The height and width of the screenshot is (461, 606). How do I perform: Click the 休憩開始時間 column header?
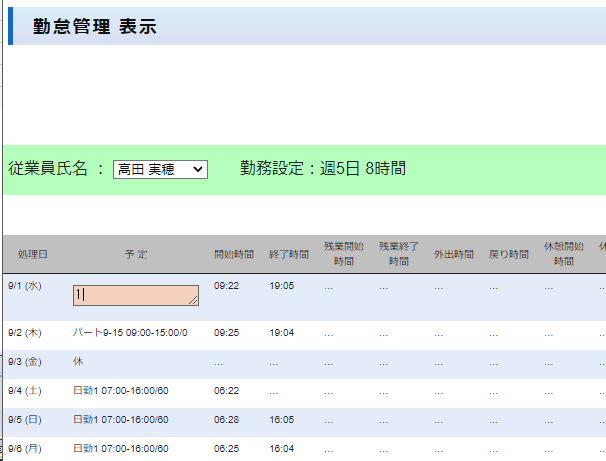coord(564,254)
